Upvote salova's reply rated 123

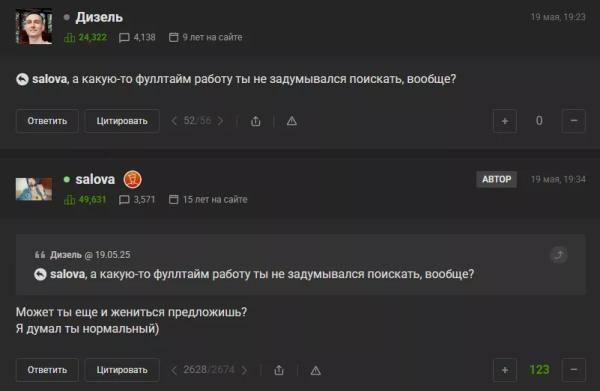click(x=505, y=370)
